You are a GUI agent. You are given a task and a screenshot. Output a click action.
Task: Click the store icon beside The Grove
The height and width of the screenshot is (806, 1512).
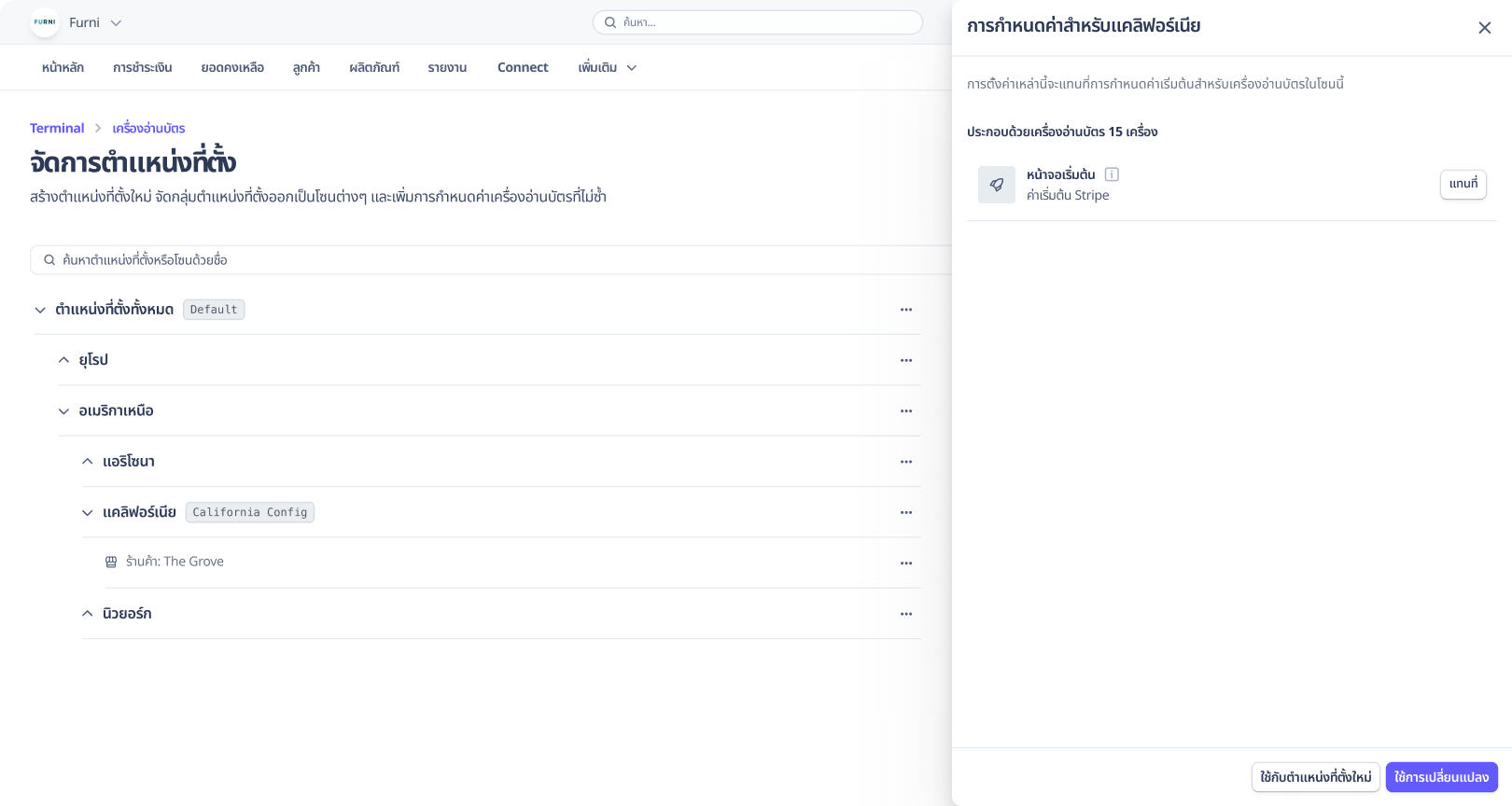point(111,562)
